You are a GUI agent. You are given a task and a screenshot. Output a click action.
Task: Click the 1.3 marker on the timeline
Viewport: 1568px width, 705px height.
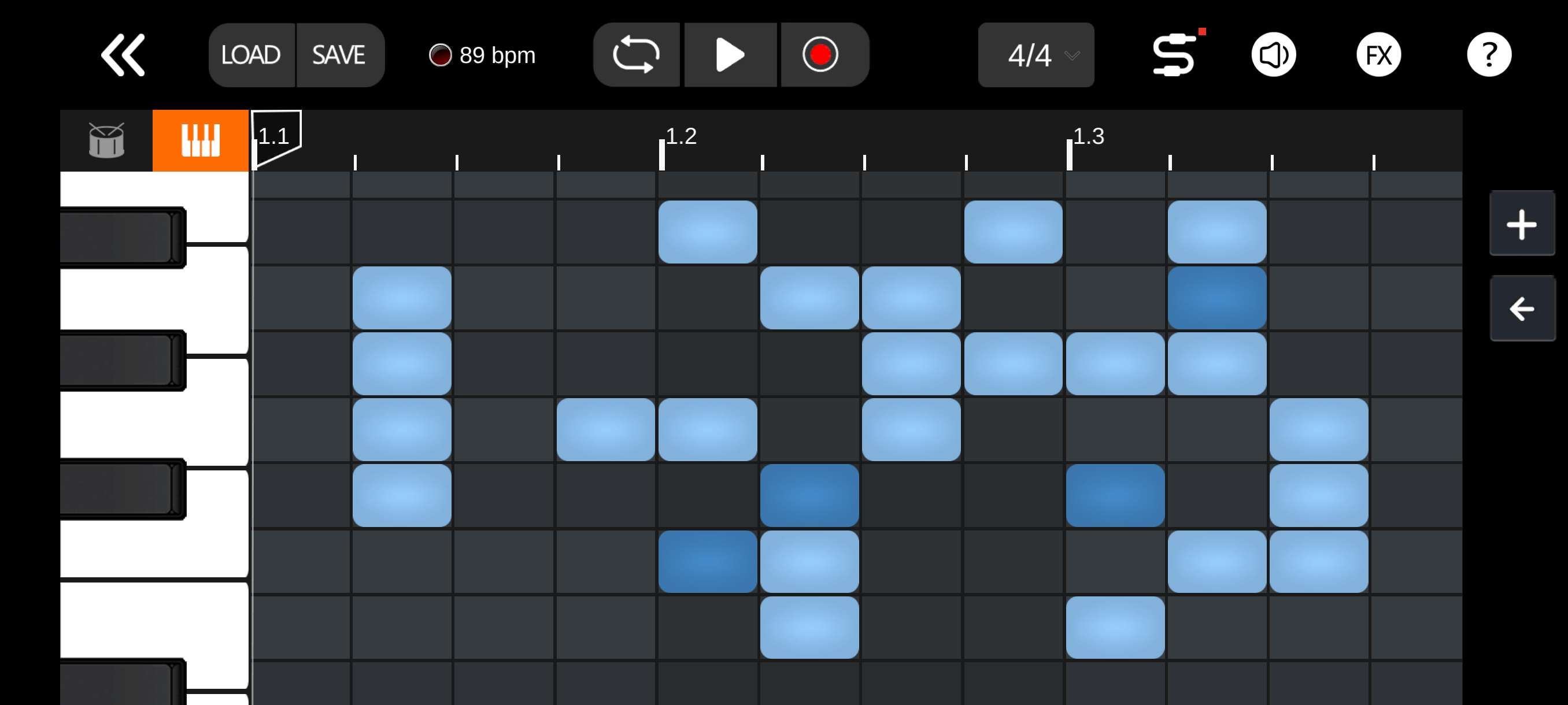tap(1087, 137)
